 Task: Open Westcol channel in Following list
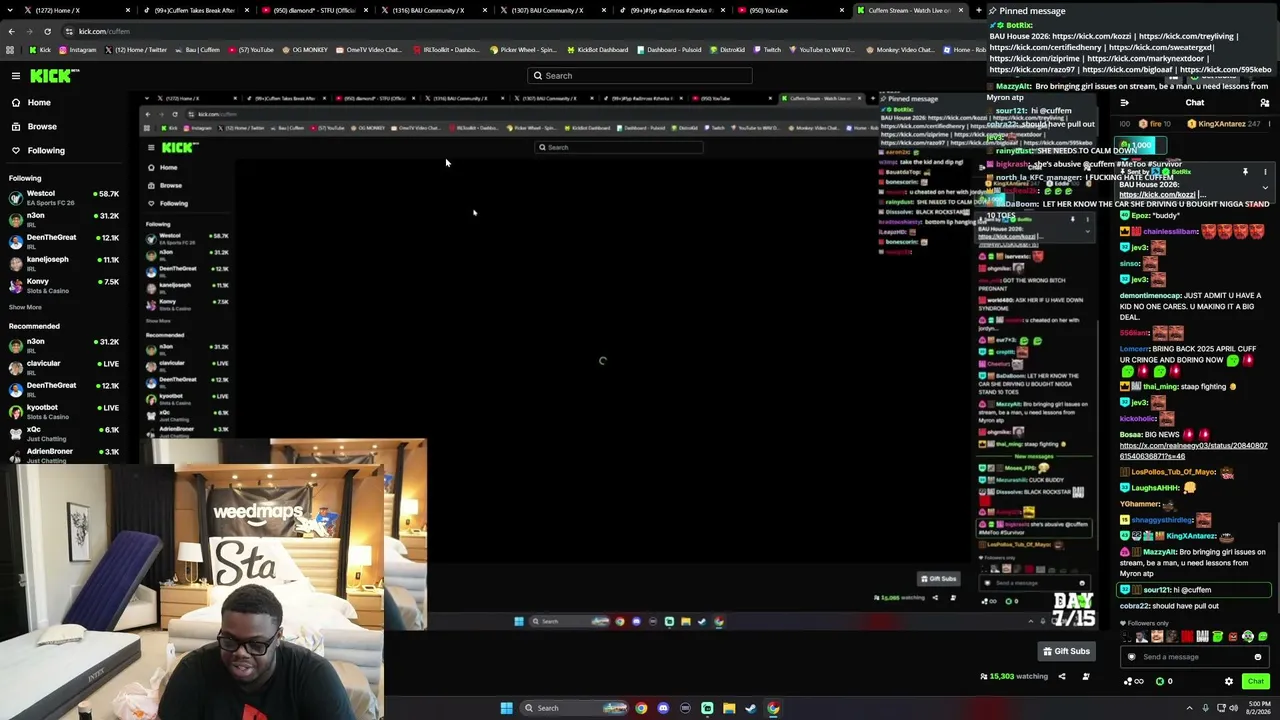pyautogui.click(x=62, y=197)
